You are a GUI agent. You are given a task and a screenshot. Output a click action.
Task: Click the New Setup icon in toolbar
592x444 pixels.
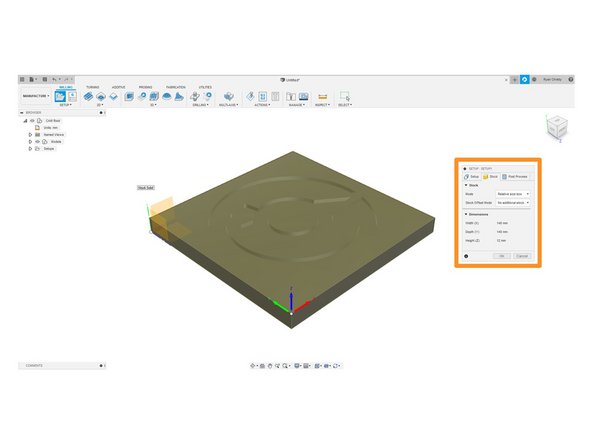tap(60, 96)
